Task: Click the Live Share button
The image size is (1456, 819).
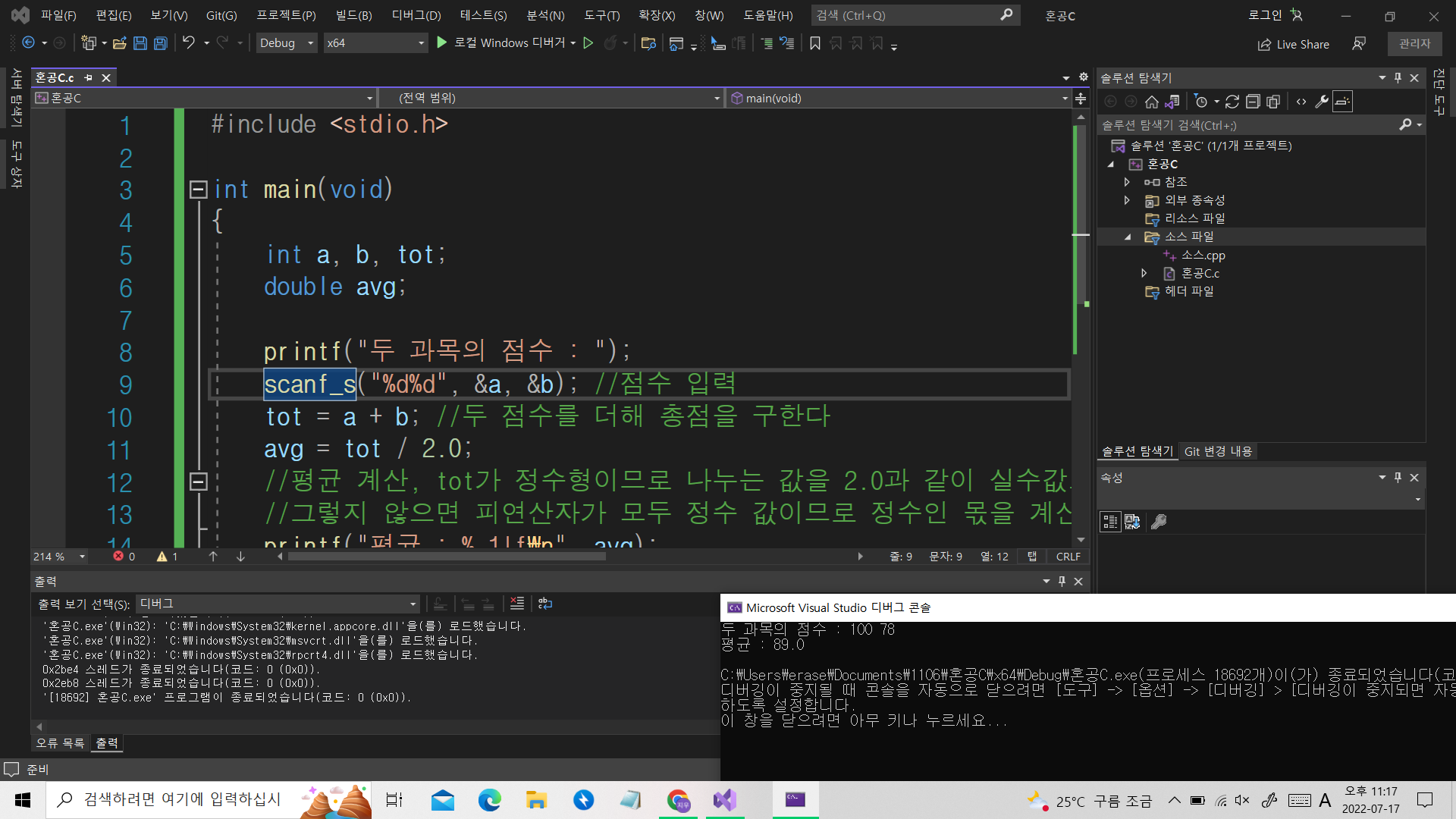Action: [x=1294, y=44]
